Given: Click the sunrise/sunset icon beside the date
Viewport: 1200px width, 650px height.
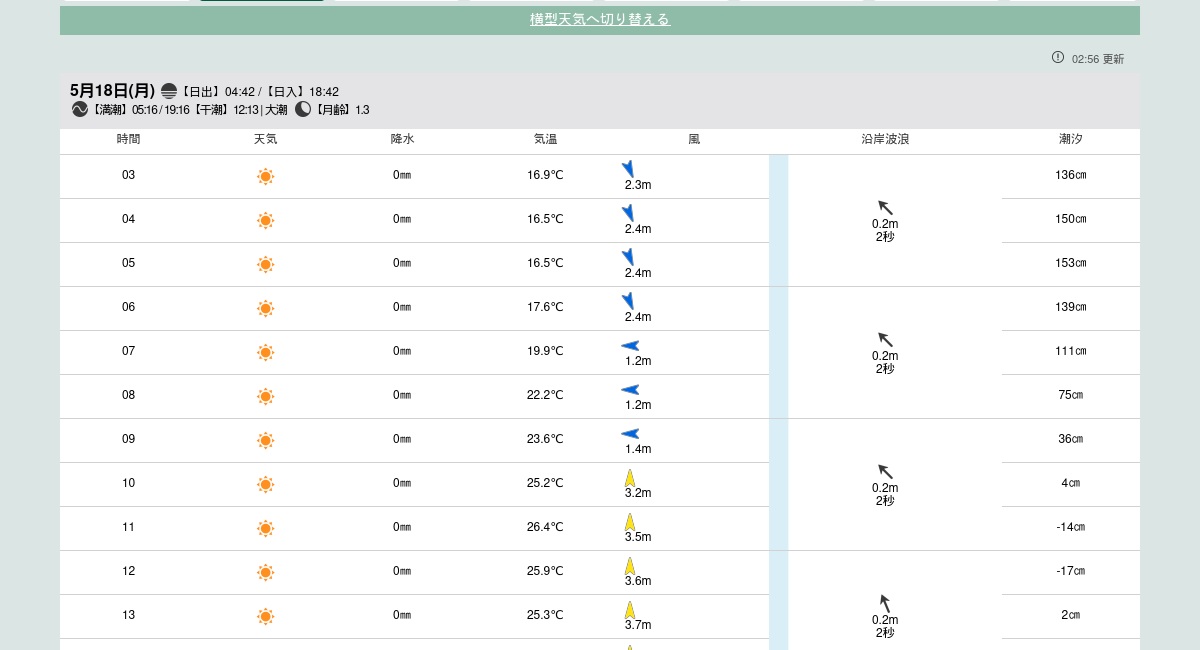Looking at the screenshot, I should (x=169, y=91).
